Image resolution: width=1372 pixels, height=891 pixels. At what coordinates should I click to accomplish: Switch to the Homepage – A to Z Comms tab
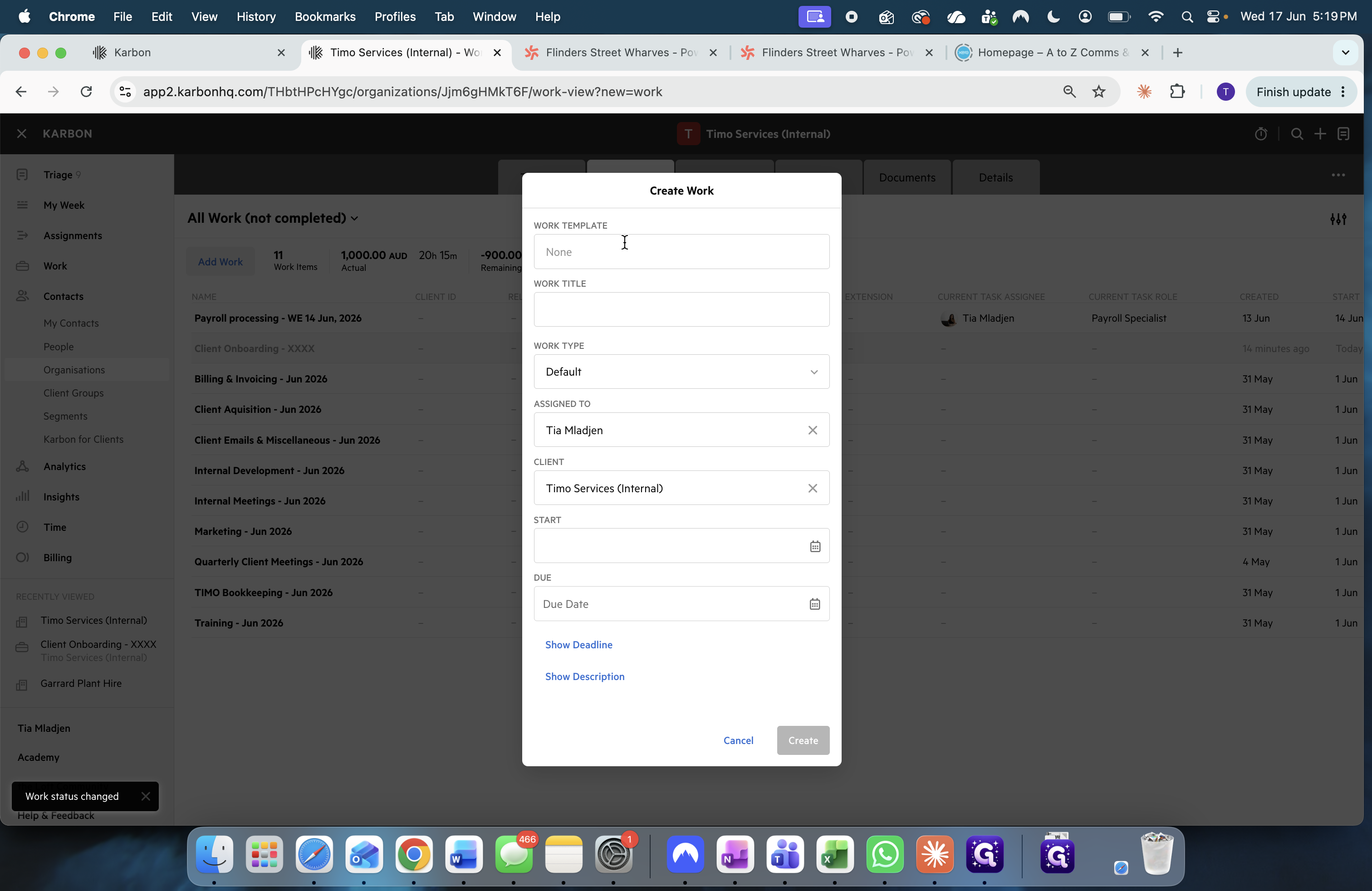tap(1053, 53)
